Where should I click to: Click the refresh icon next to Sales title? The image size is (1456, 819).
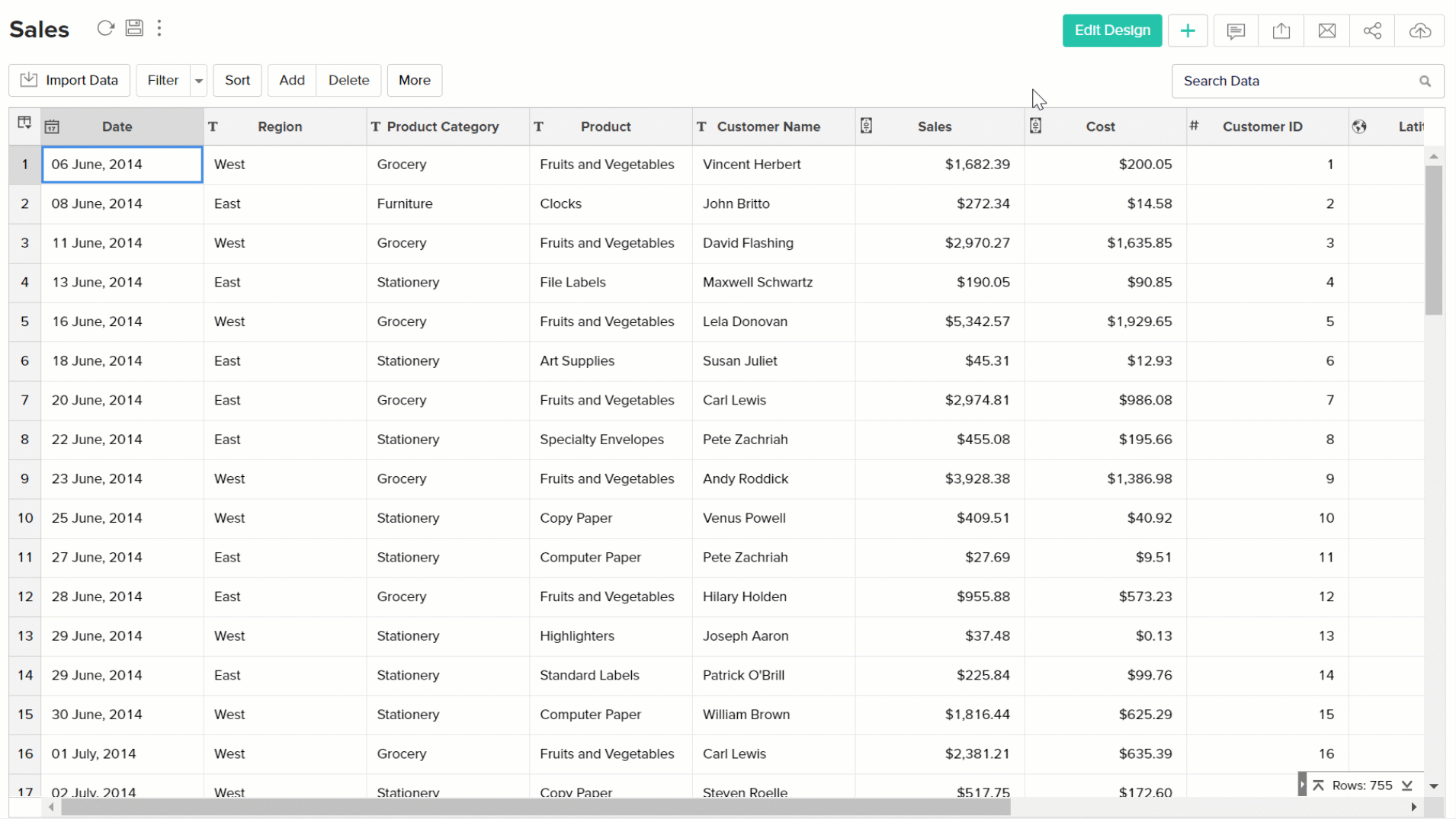tap(105, 28)
